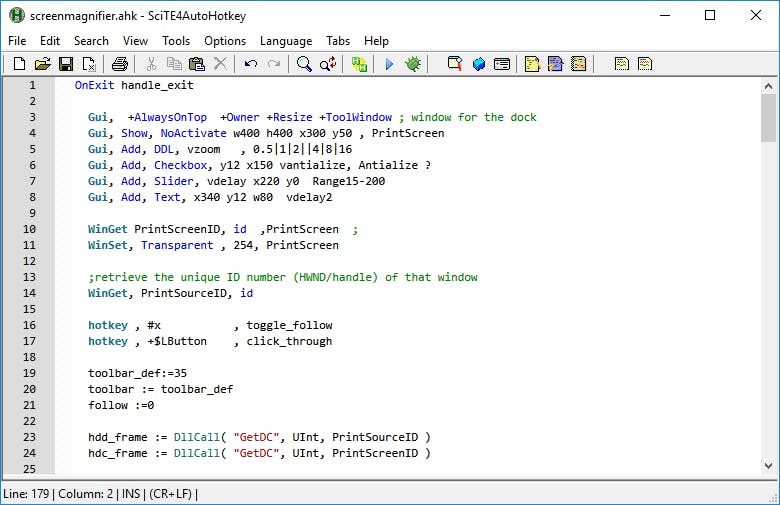Cut selection with scissors icon
The image size is (780, 505).
click(151, 64)
